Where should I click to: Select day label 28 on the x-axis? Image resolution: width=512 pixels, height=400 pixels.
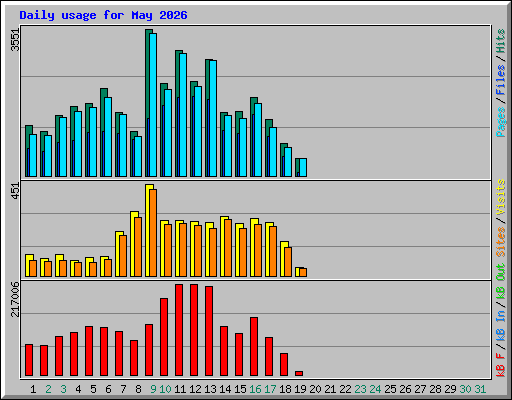(435, 389)
